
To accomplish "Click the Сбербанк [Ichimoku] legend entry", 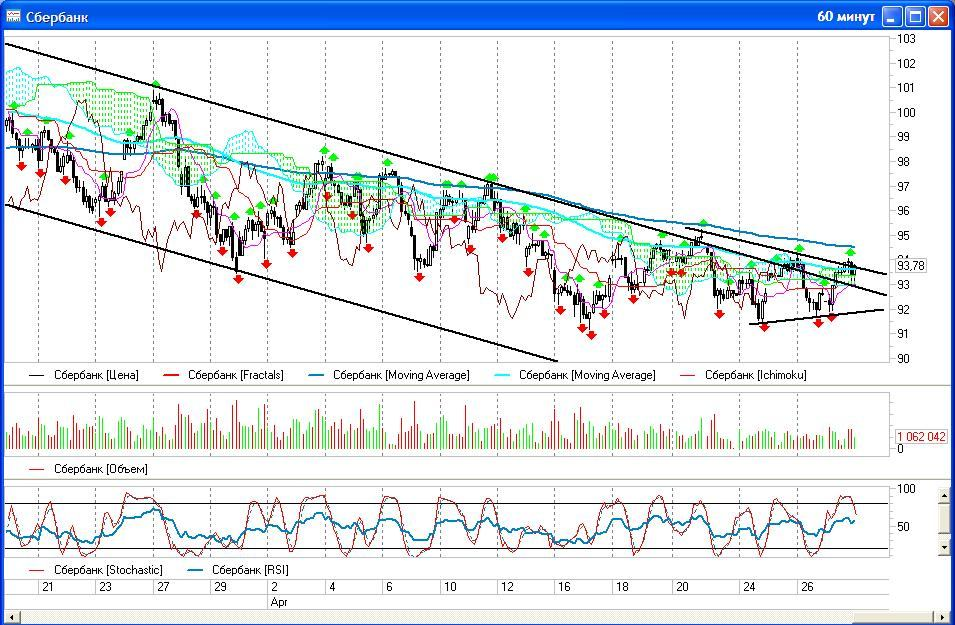I will pyautogui.click(x=743, y=375).
